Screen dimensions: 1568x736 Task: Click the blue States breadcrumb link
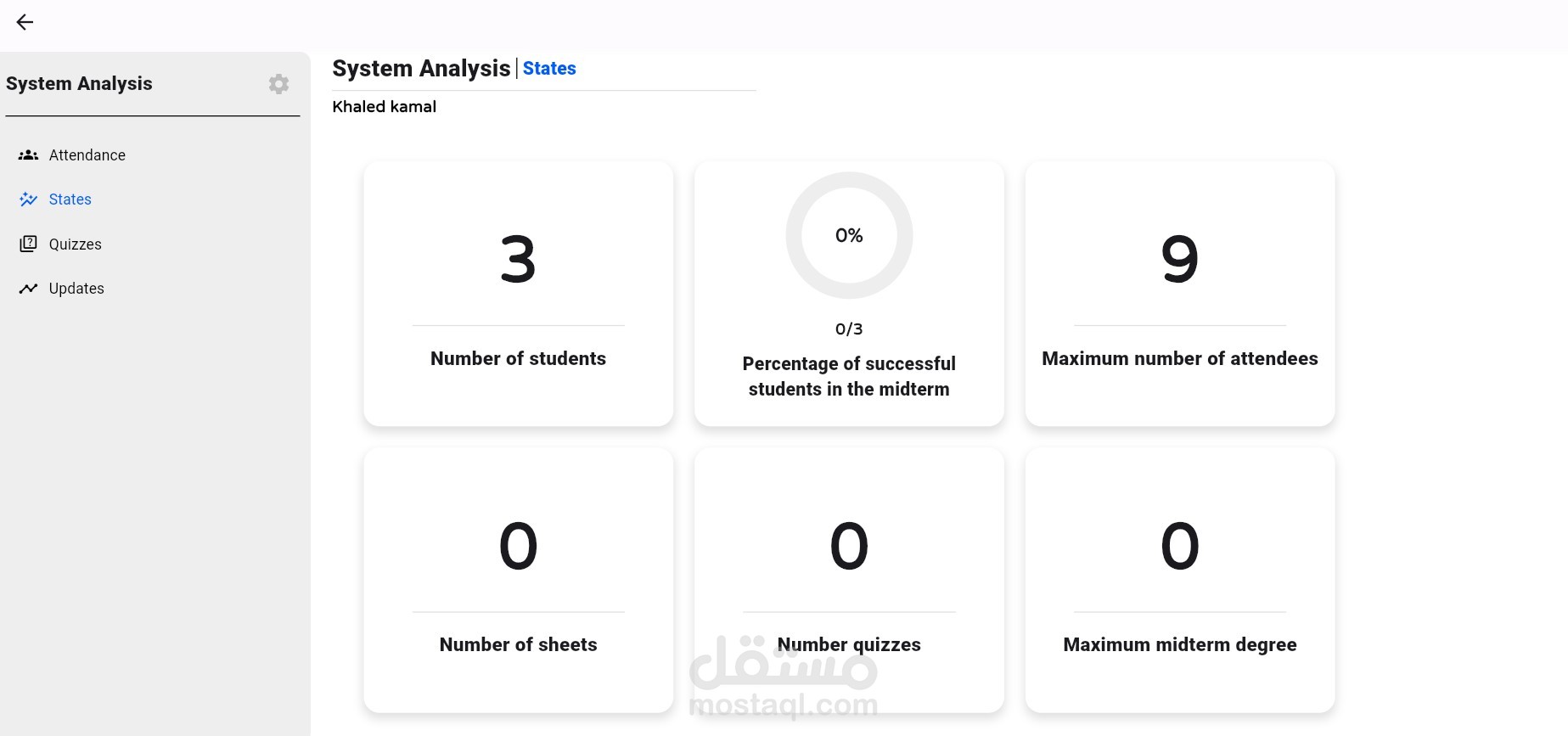[549, 69]
